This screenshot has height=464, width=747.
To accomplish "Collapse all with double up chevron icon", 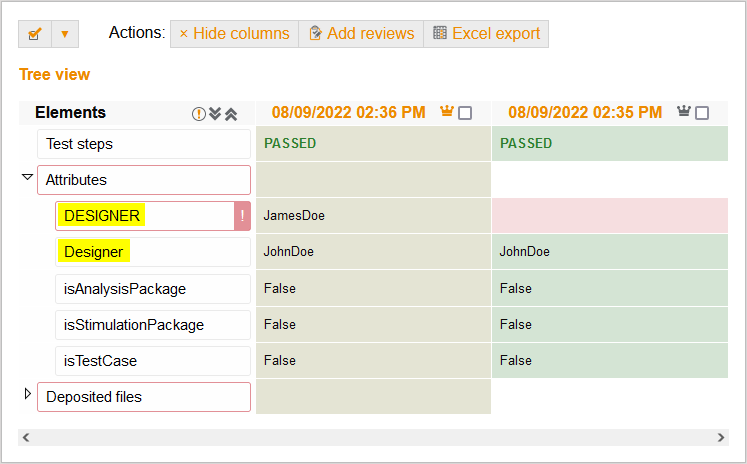I will pos(230,114).
